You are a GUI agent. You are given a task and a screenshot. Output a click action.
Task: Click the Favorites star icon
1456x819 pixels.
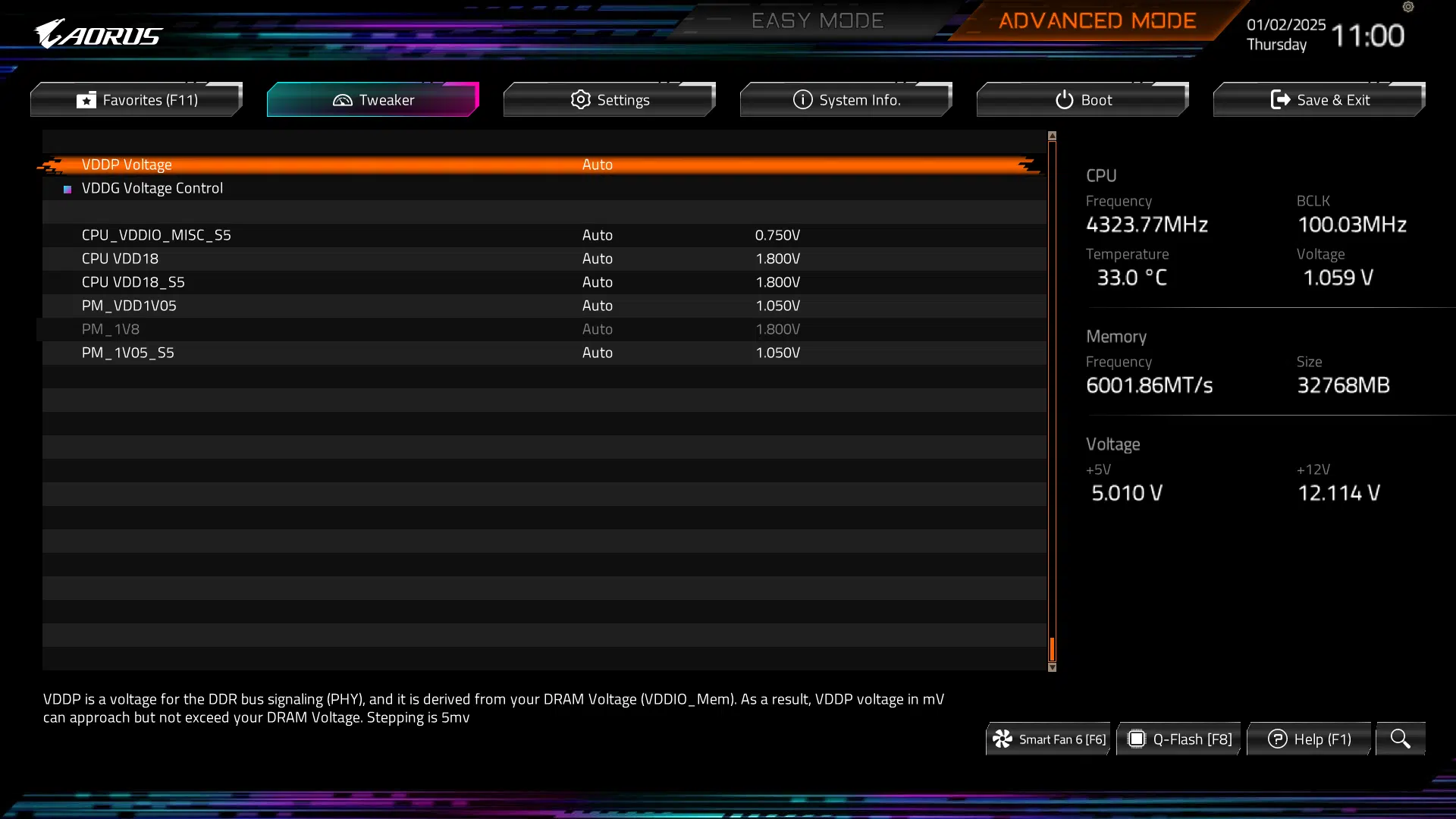(x=86, y=100)
